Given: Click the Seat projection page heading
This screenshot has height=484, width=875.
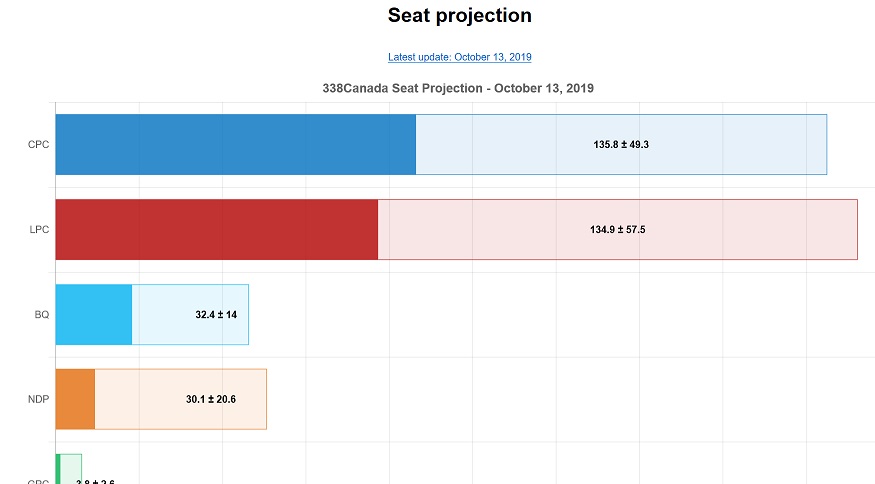Looking at the screenshot, I should (x=459, y=16).
